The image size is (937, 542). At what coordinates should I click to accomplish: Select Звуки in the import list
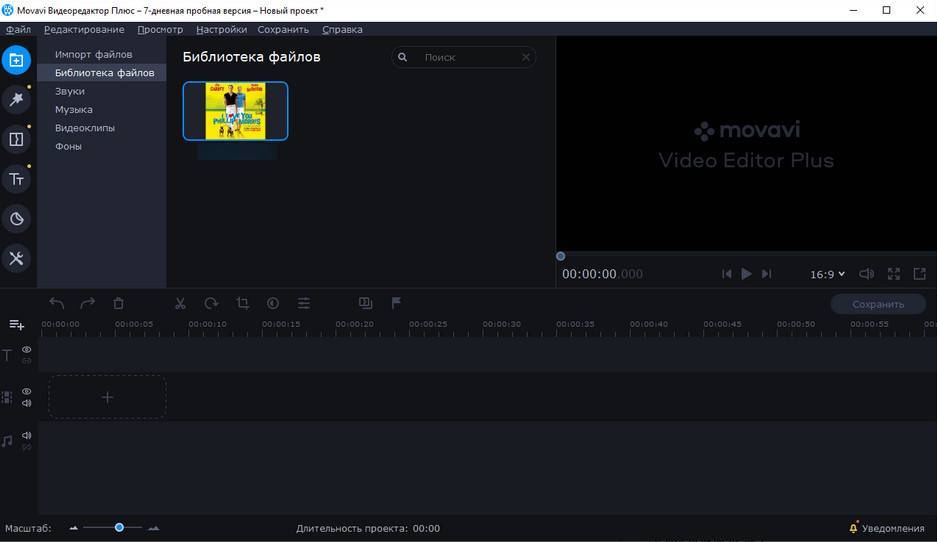70,91
